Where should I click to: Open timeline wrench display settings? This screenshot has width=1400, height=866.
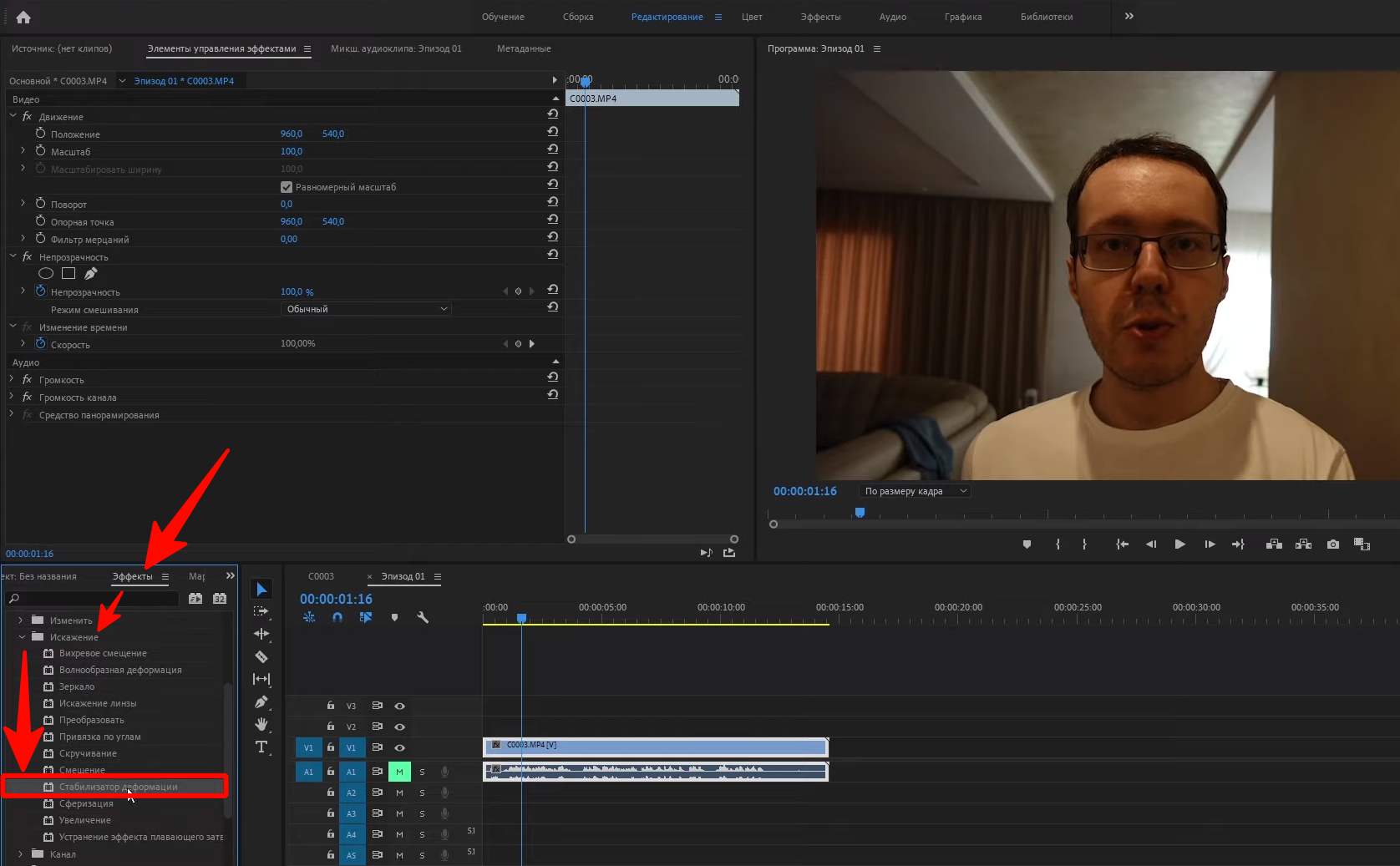(x=423, y=617)
